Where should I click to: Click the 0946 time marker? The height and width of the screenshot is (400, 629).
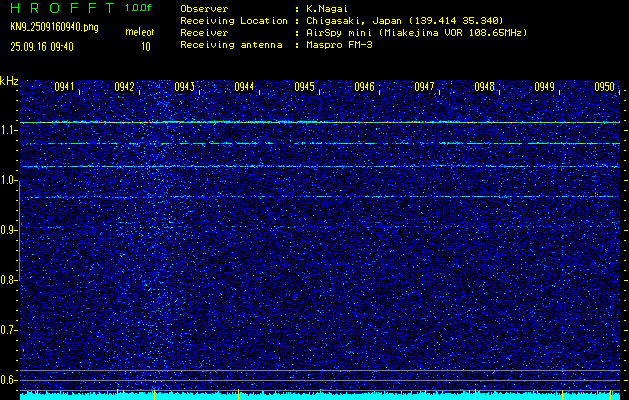point(365,87)
